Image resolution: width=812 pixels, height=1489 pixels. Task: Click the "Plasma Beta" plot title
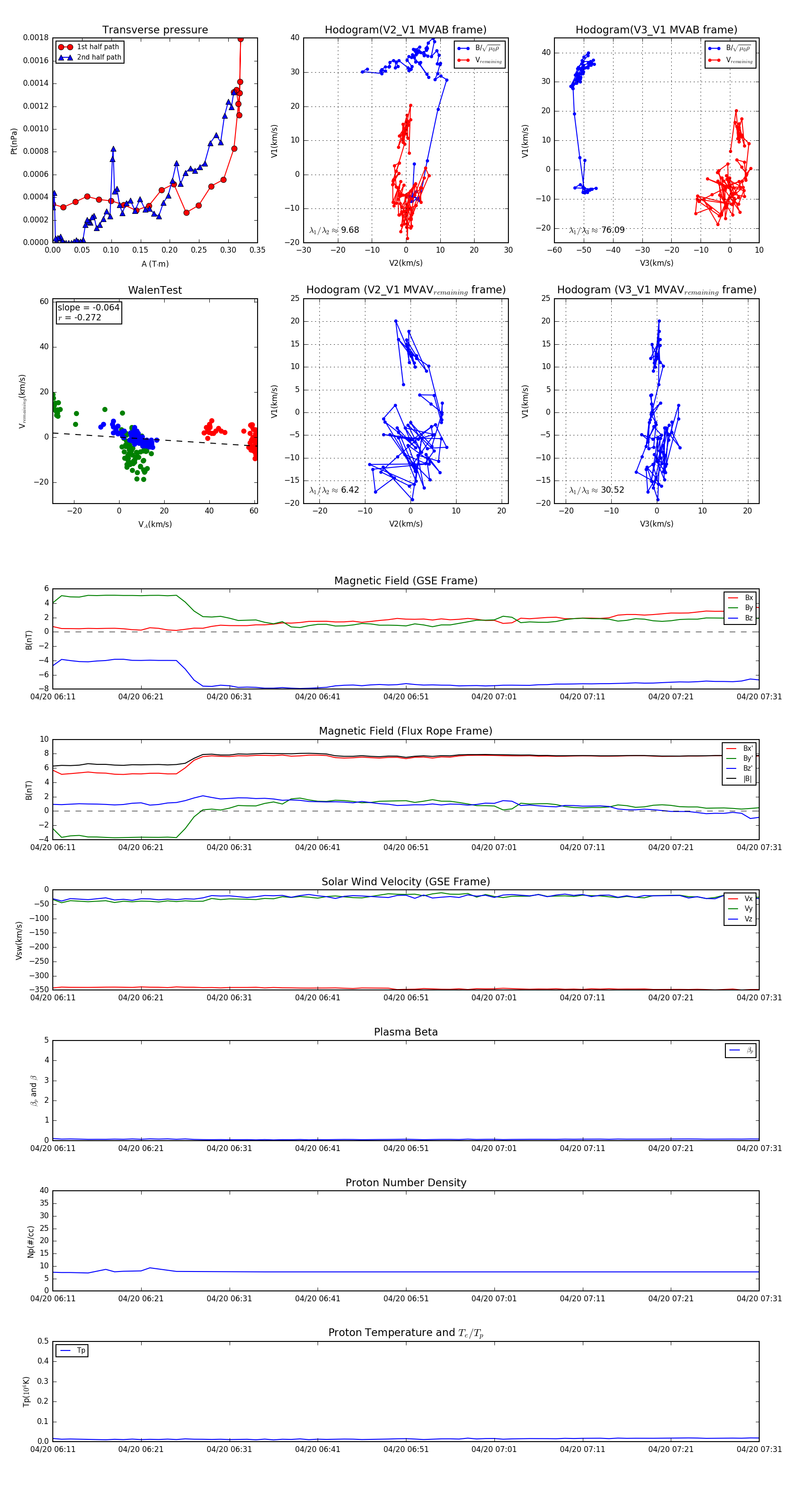406,1032
